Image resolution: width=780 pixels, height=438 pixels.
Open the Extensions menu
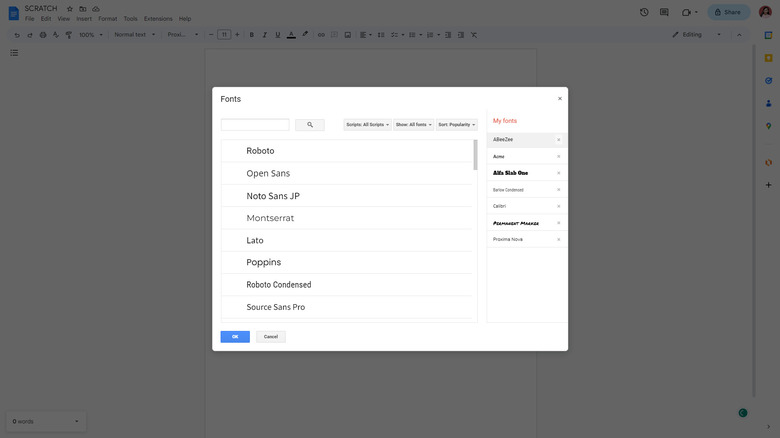click(158, 19)
